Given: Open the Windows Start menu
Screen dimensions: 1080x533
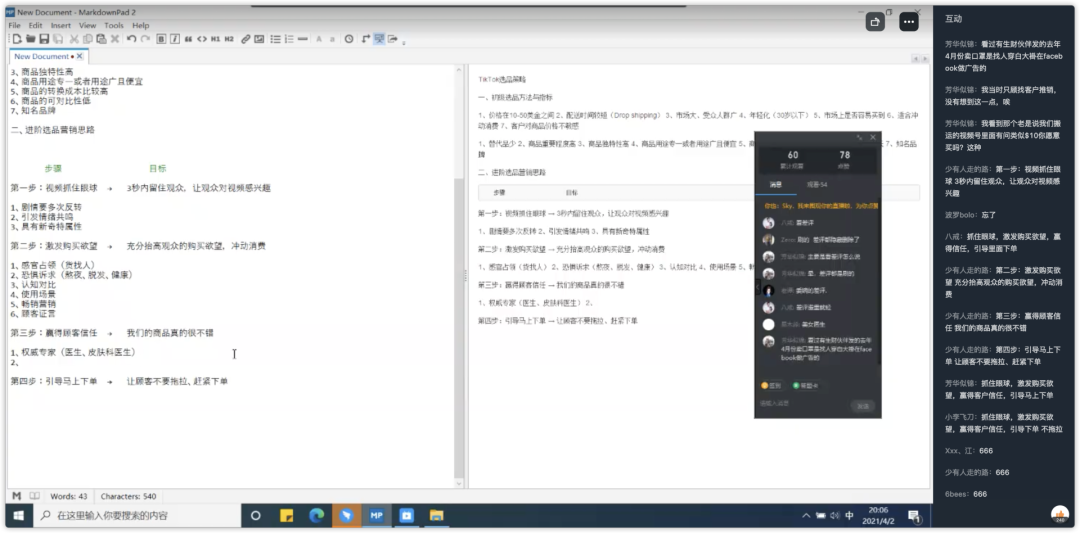Looking at the screenshot, I should 19,515.
